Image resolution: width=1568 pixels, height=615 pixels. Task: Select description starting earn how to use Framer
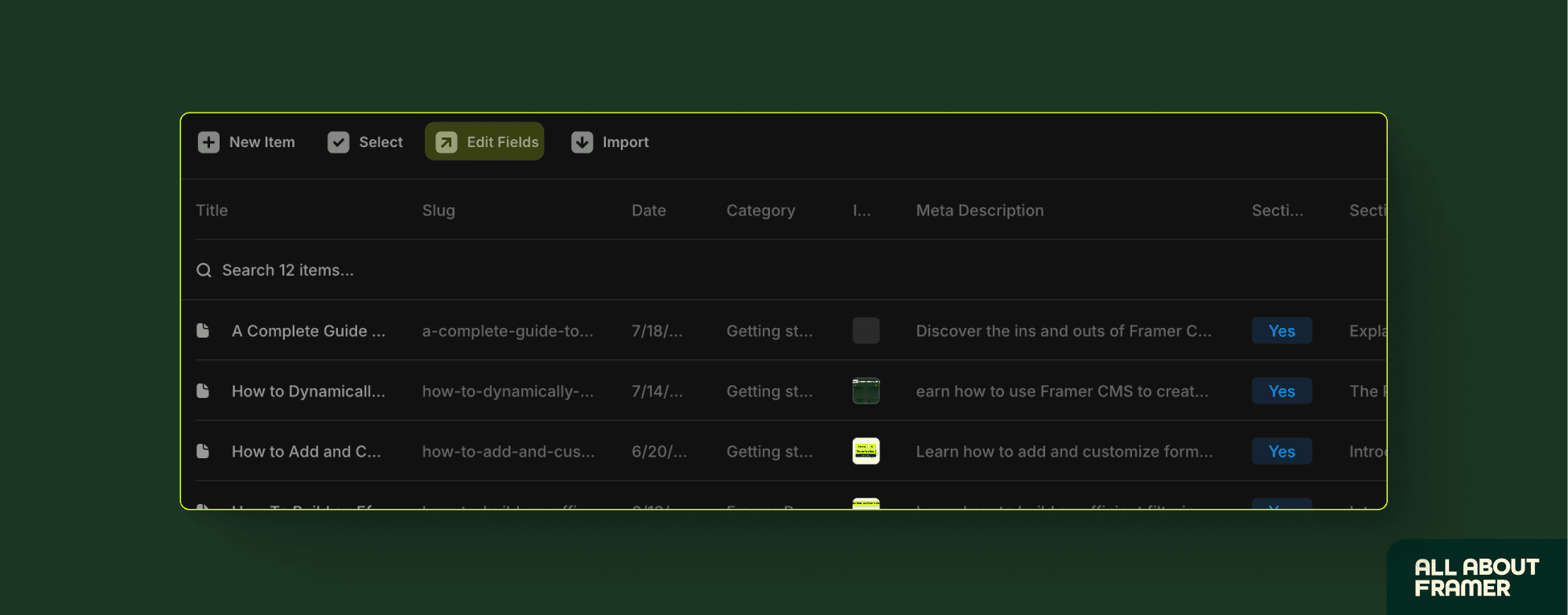point(1062,392)
